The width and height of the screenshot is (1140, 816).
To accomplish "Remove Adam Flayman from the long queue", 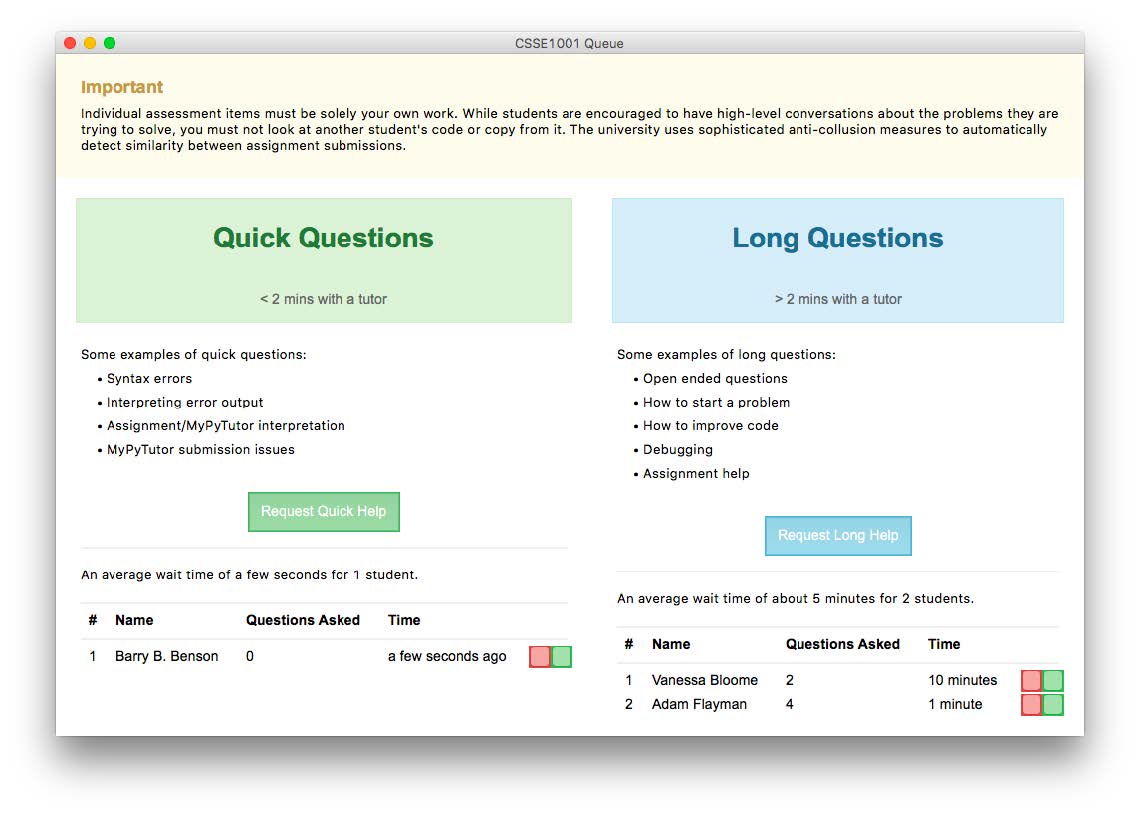I will pyautogui.click(x=1029, y=704).
